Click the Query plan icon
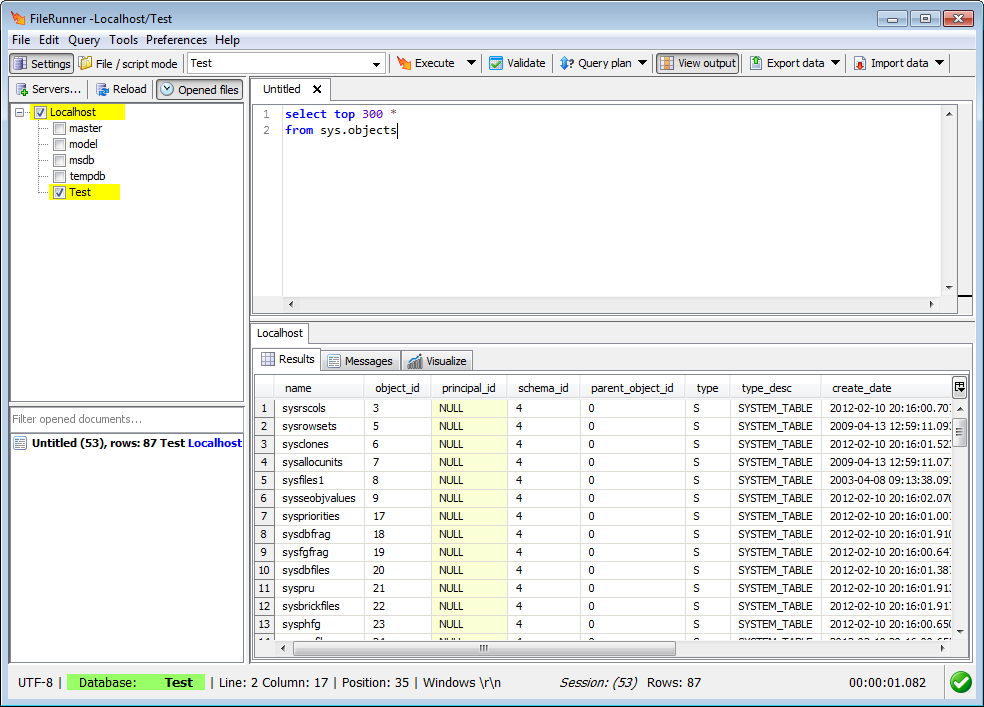 pyautogui.click(x=567, y=63)
